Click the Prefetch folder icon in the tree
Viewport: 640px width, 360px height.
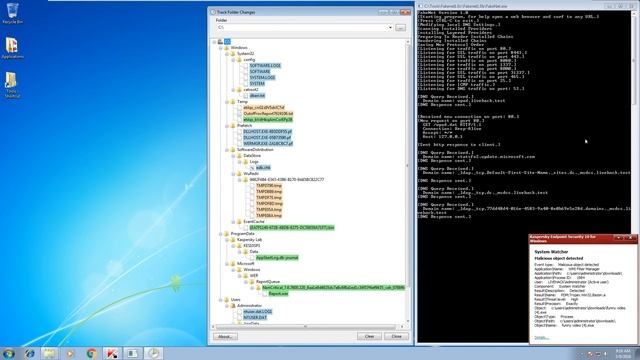(233, 126)
